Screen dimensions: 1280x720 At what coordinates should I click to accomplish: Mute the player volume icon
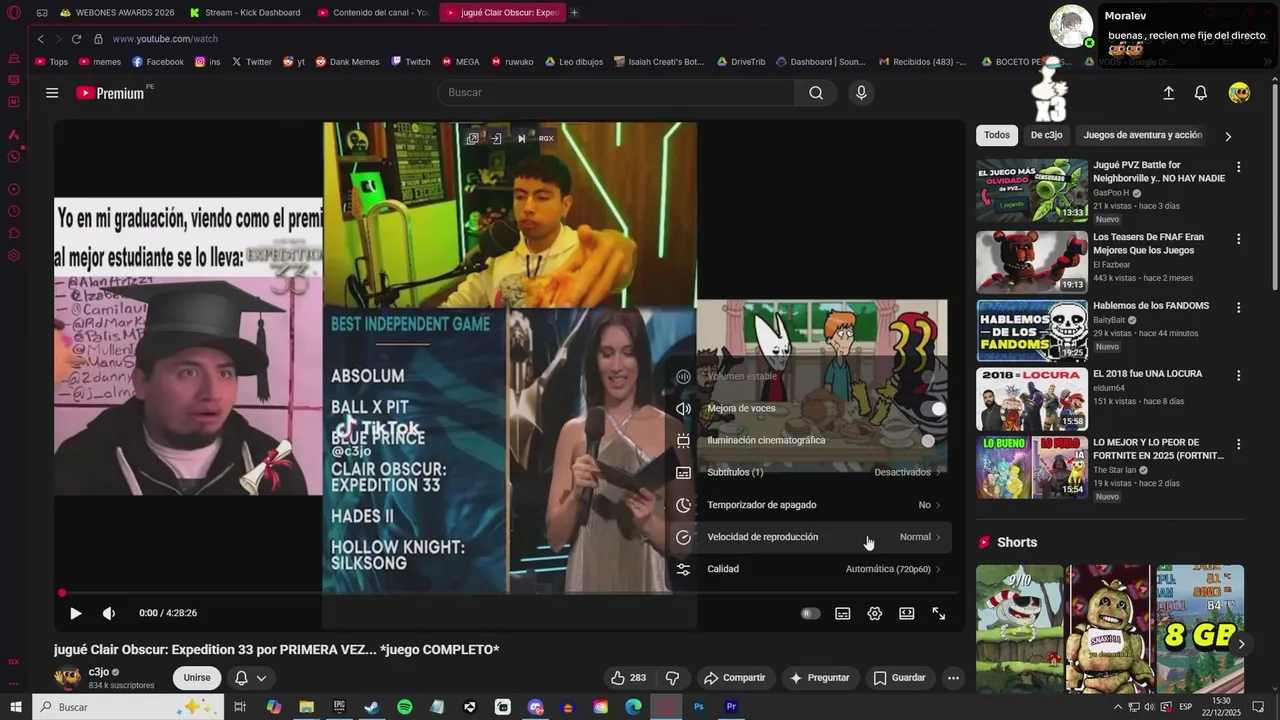109,613
